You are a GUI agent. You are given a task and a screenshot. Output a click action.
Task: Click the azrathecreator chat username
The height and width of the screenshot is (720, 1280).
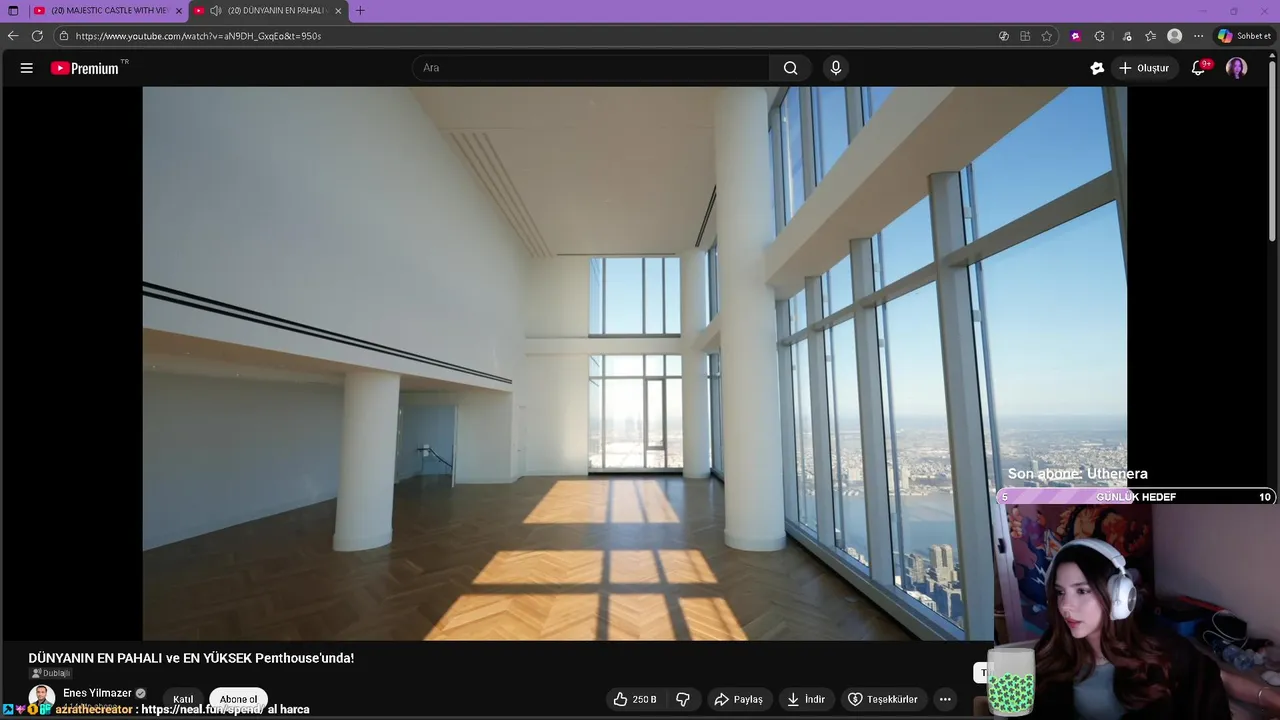click(x=93, y=709)
